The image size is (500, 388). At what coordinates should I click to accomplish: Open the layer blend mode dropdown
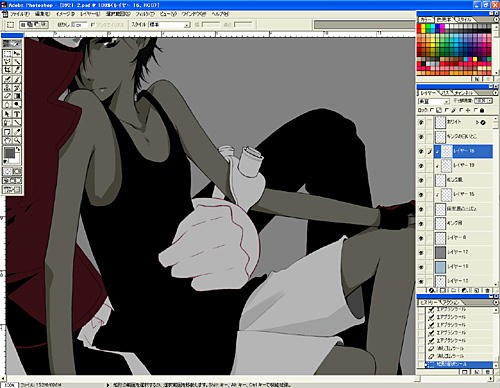point(434,101)
